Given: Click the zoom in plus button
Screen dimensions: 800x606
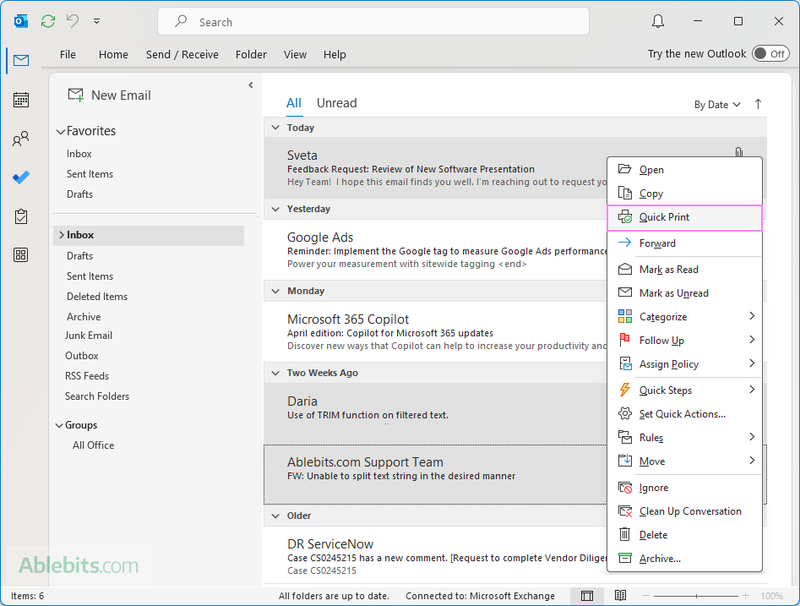Looking at the screenshot, I should (x=745, y=596).
